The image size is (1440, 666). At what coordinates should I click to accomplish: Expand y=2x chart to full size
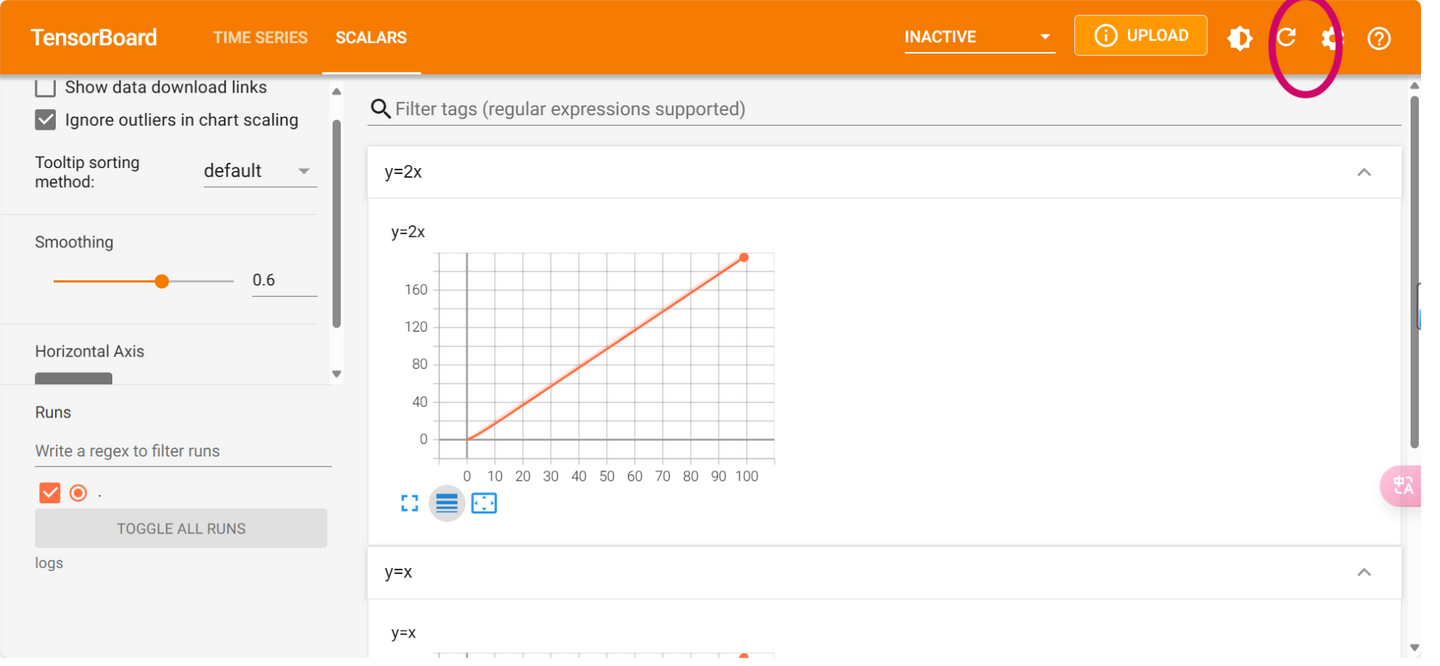click(x=409, y=503)
